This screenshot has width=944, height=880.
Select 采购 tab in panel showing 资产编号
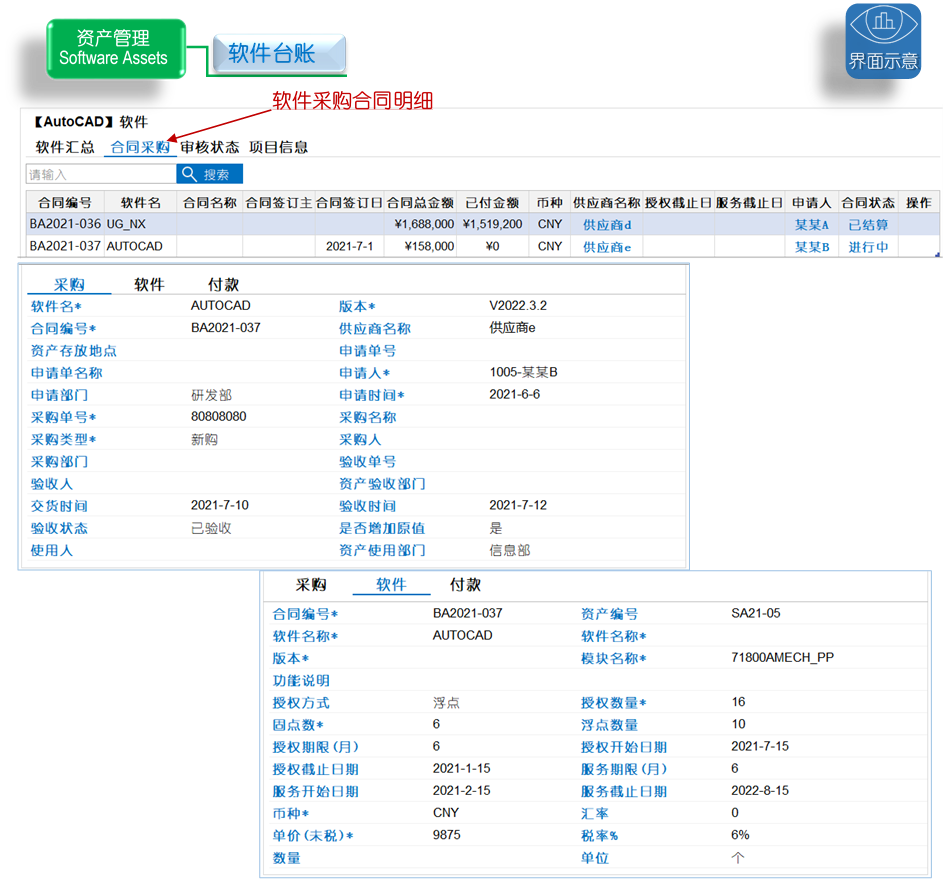coord(311,584)
